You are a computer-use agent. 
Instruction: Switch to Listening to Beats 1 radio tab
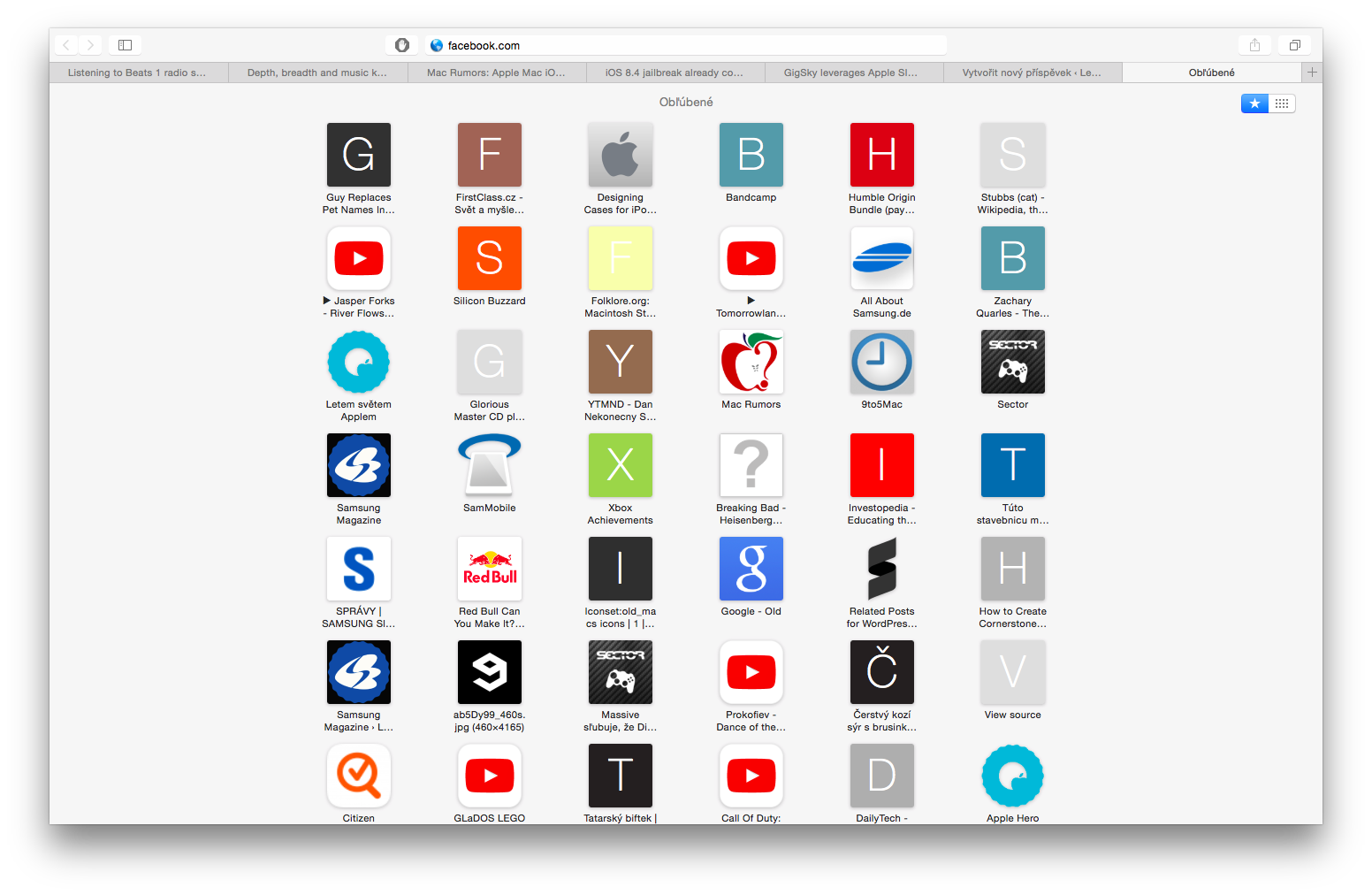click(139, 73)
